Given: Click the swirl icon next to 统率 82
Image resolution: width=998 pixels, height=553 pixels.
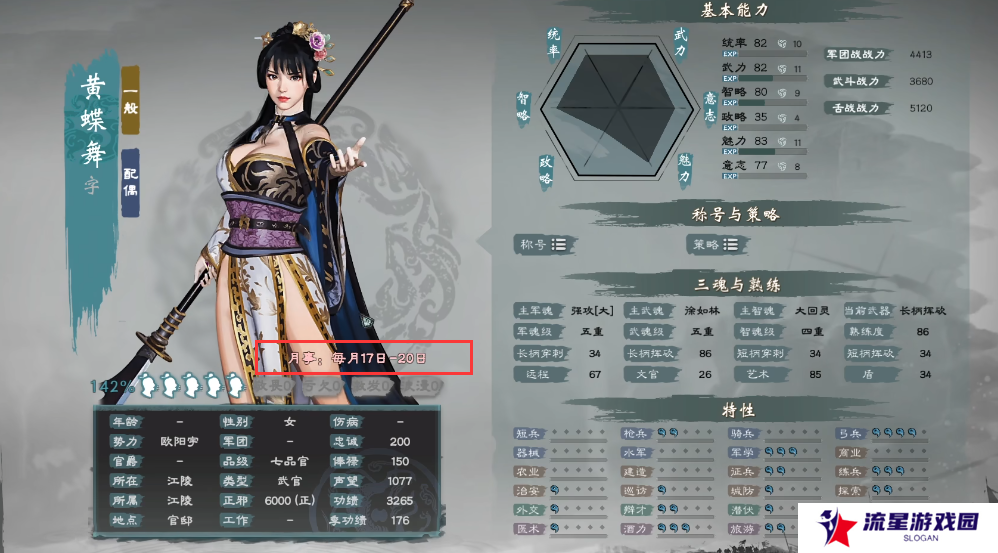Looking at the screenshot, I should click(x=782, y=44).
